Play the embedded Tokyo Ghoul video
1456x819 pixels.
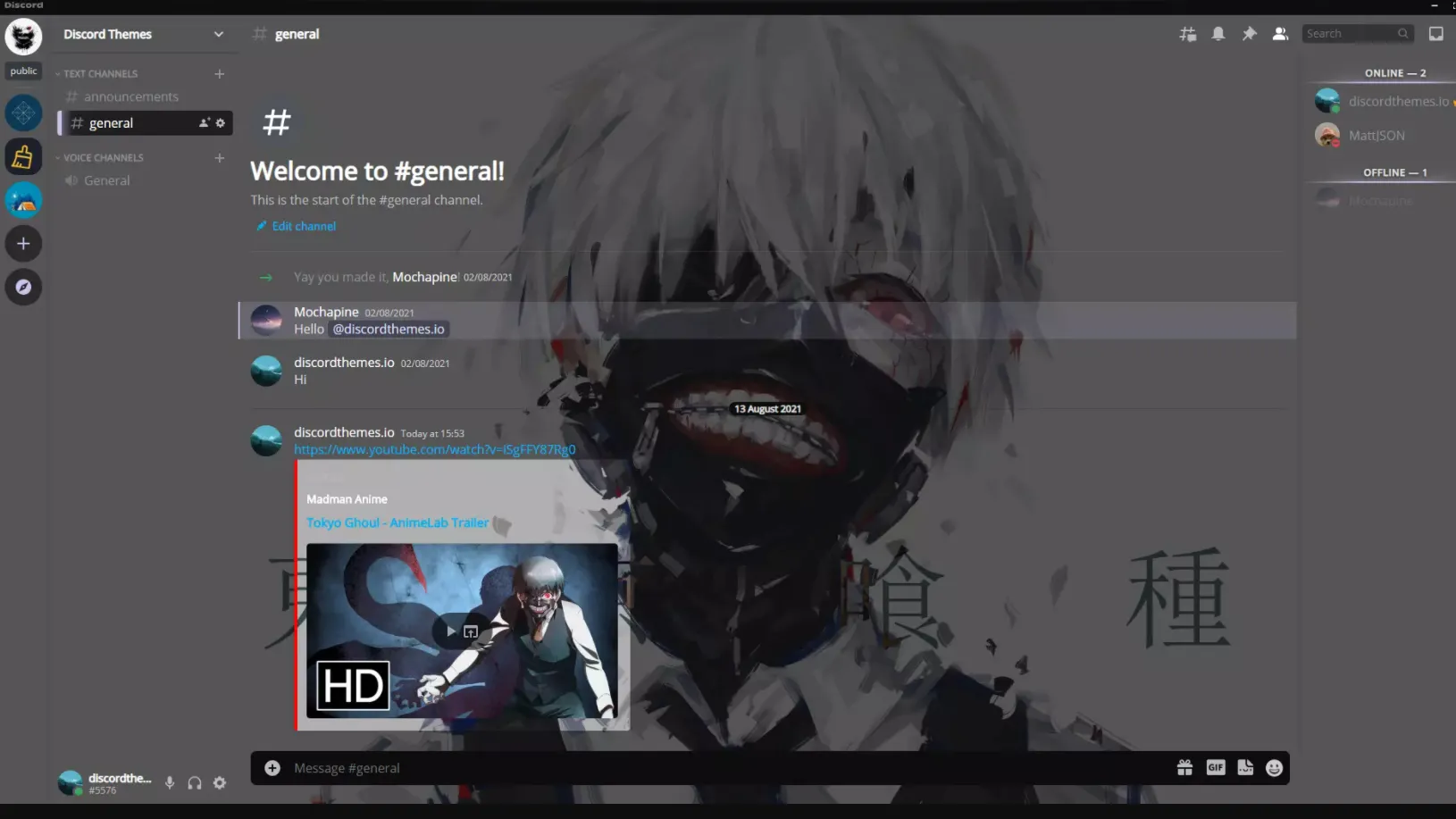click(450, 631)
